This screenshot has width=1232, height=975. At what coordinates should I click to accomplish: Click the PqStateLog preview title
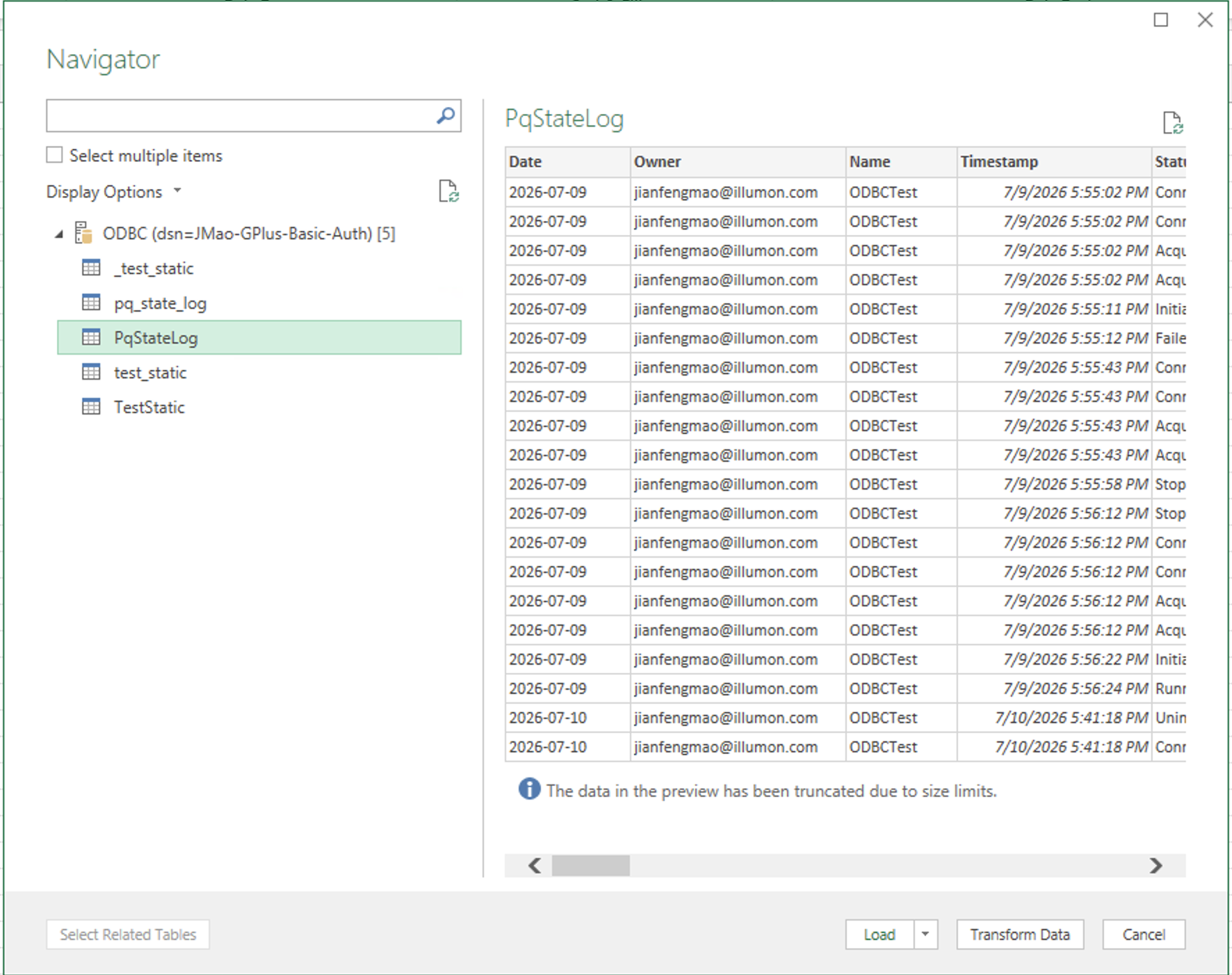(x=564, y=119)
